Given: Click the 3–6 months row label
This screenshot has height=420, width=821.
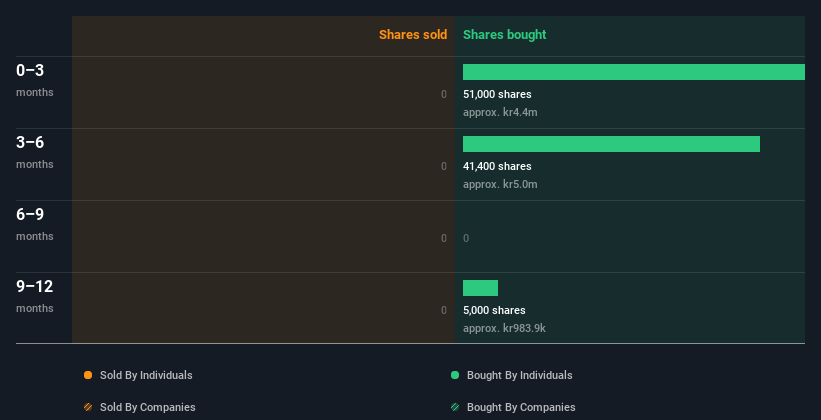Looking at the screenshot, I should tap(35, 152).
